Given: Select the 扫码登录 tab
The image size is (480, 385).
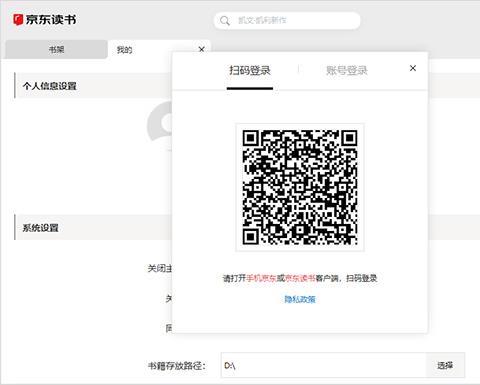Looking at the screenshot, I should pos(250,70).
